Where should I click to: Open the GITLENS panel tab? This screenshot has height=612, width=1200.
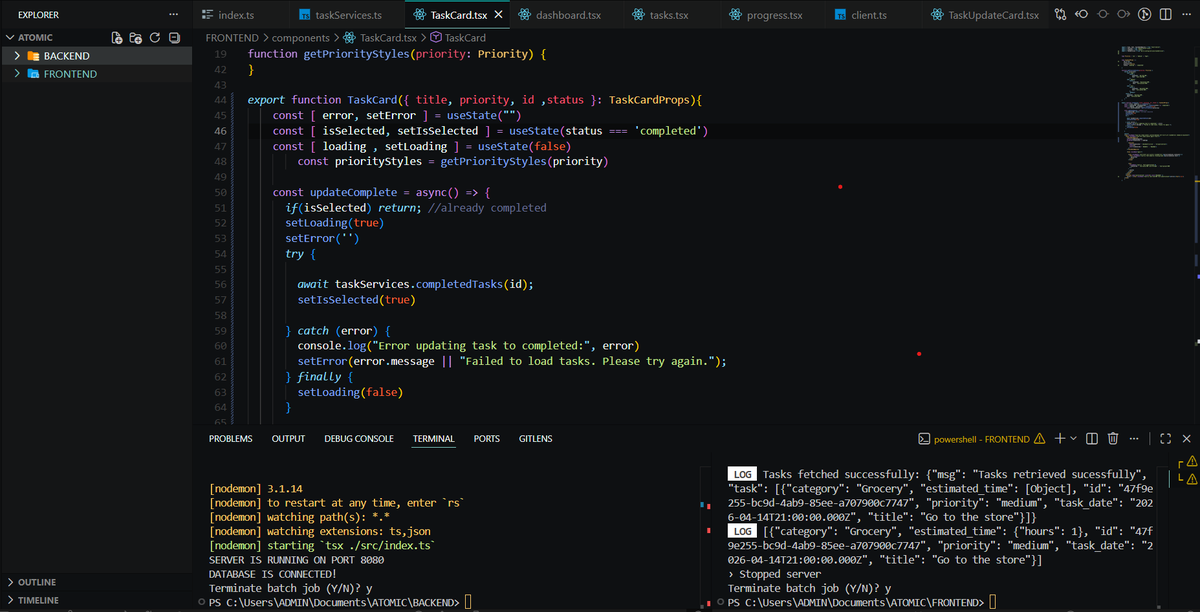535,439
